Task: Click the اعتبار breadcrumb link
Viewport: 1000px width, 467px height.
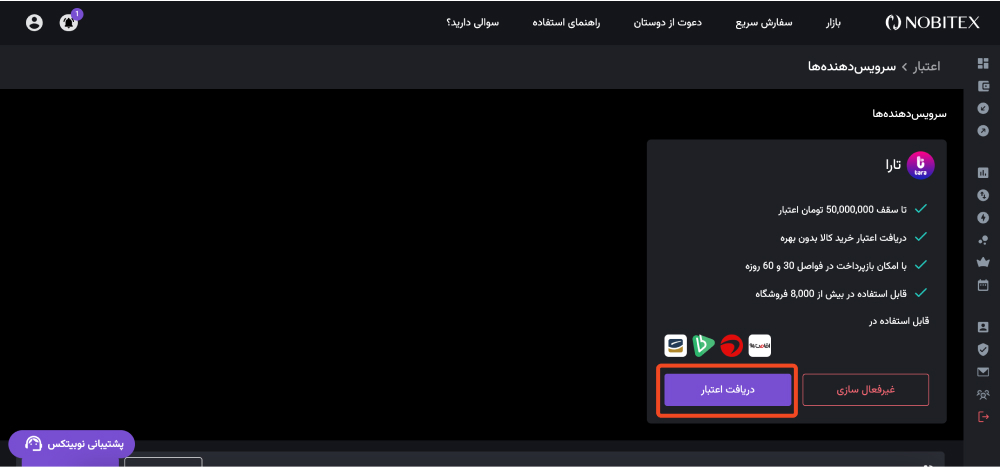Action: pos(926,66)
